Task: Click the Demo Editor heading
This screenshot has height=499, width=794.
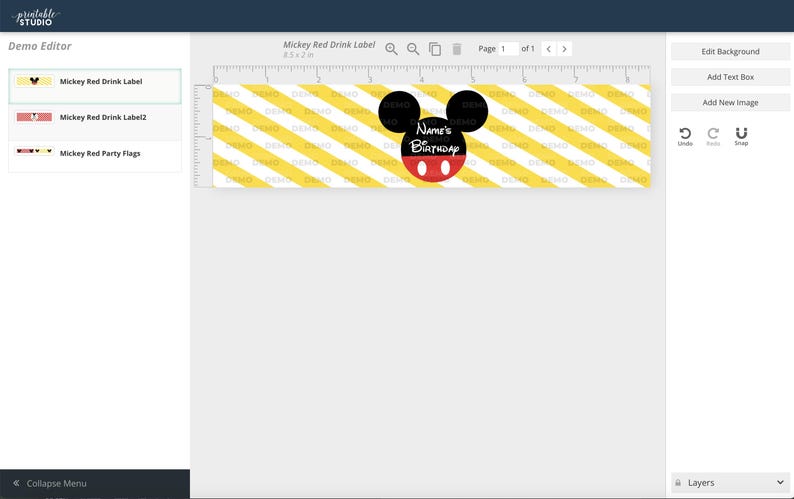Action: pyautogui.click(x=39, y=46)
